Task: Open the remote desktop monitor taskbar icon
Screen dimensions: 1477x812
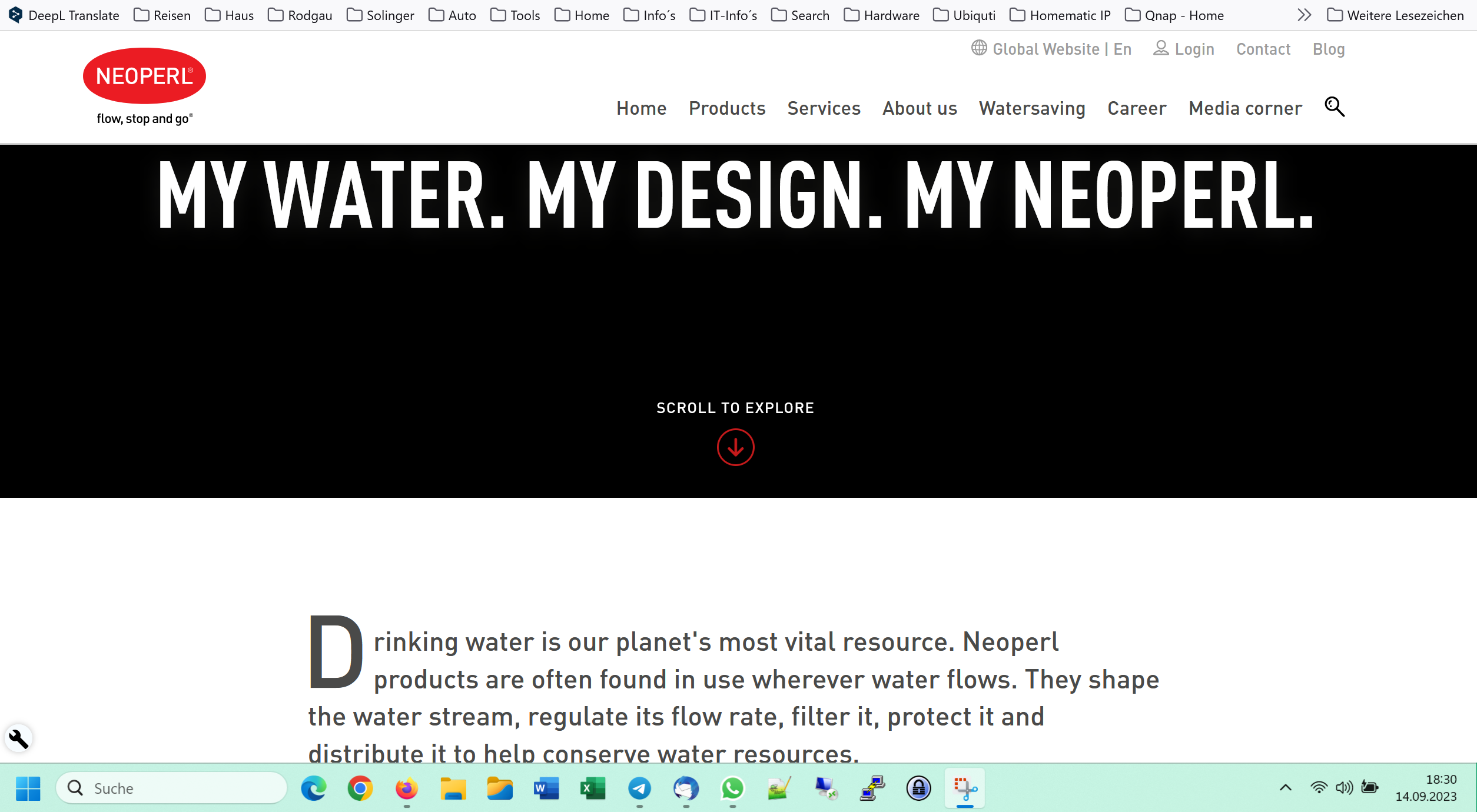Action: click(825, 788)
